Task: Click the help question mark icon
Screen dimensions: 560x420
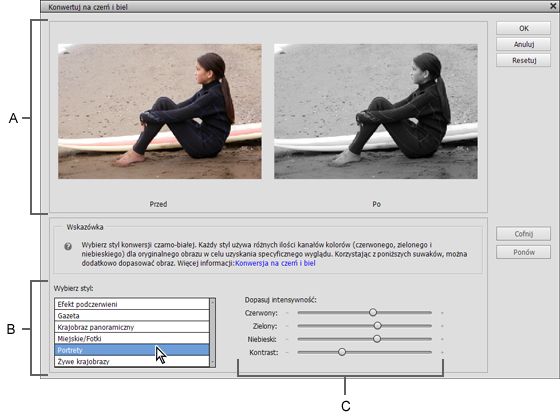Action: [68, 246]
